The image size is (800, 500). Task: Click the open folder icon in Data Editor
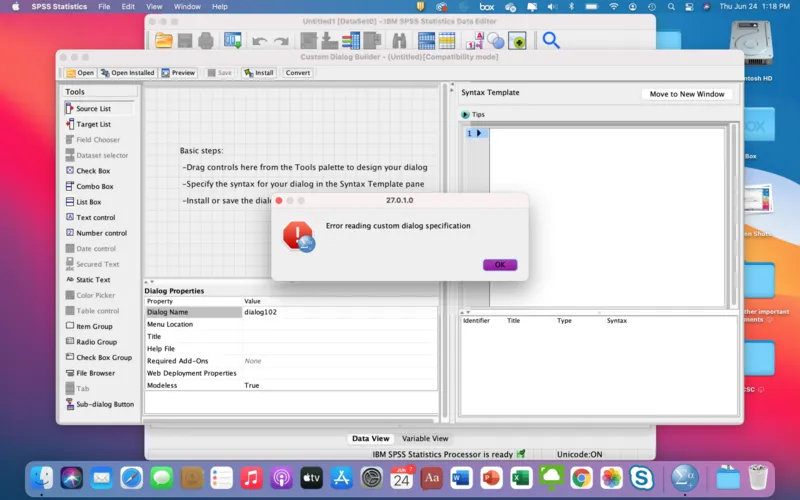(164, 40)
